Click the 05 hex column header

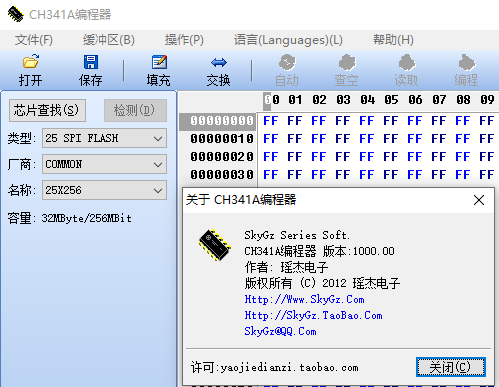pos(391,100)
